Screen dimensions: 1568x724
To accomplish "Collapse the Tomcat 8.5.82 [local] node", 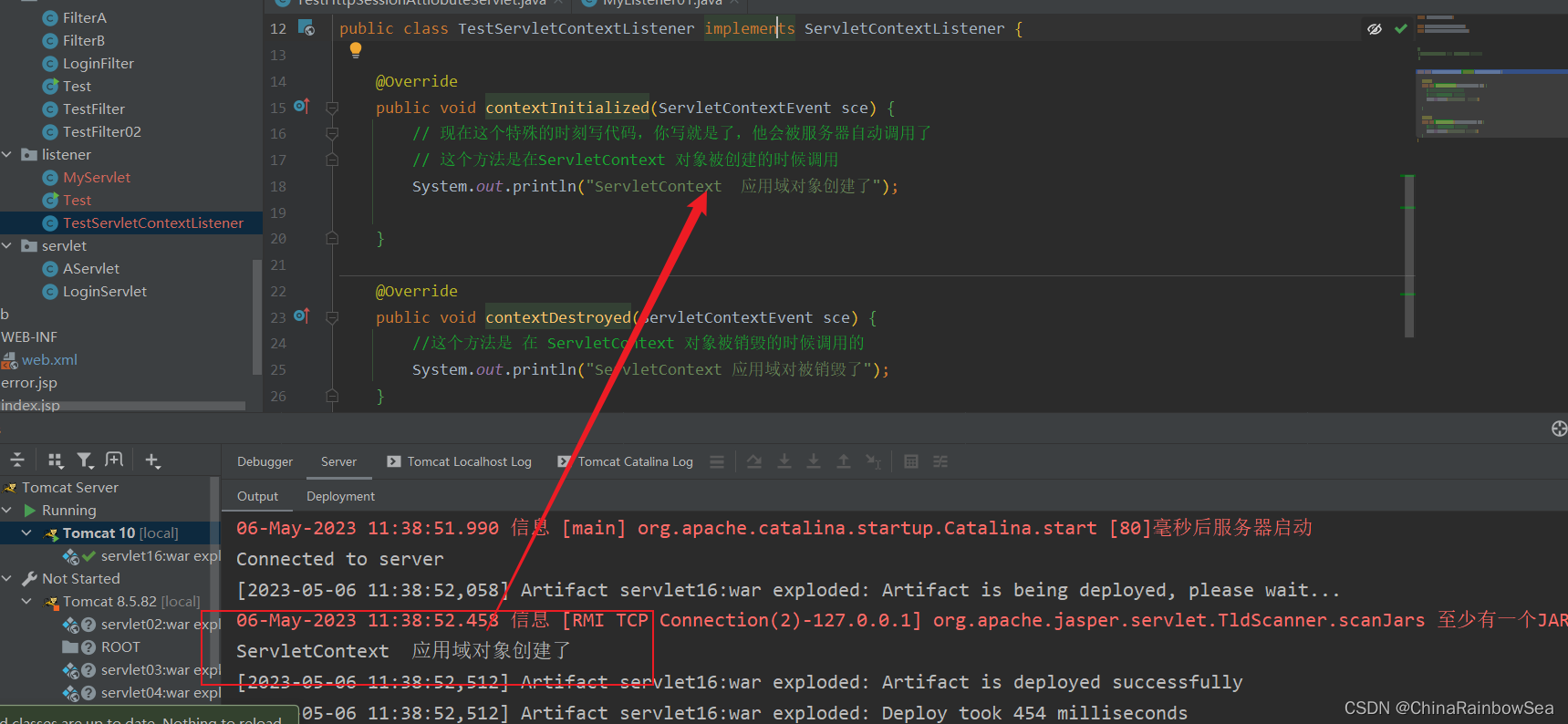I will [x=26, y=601].
